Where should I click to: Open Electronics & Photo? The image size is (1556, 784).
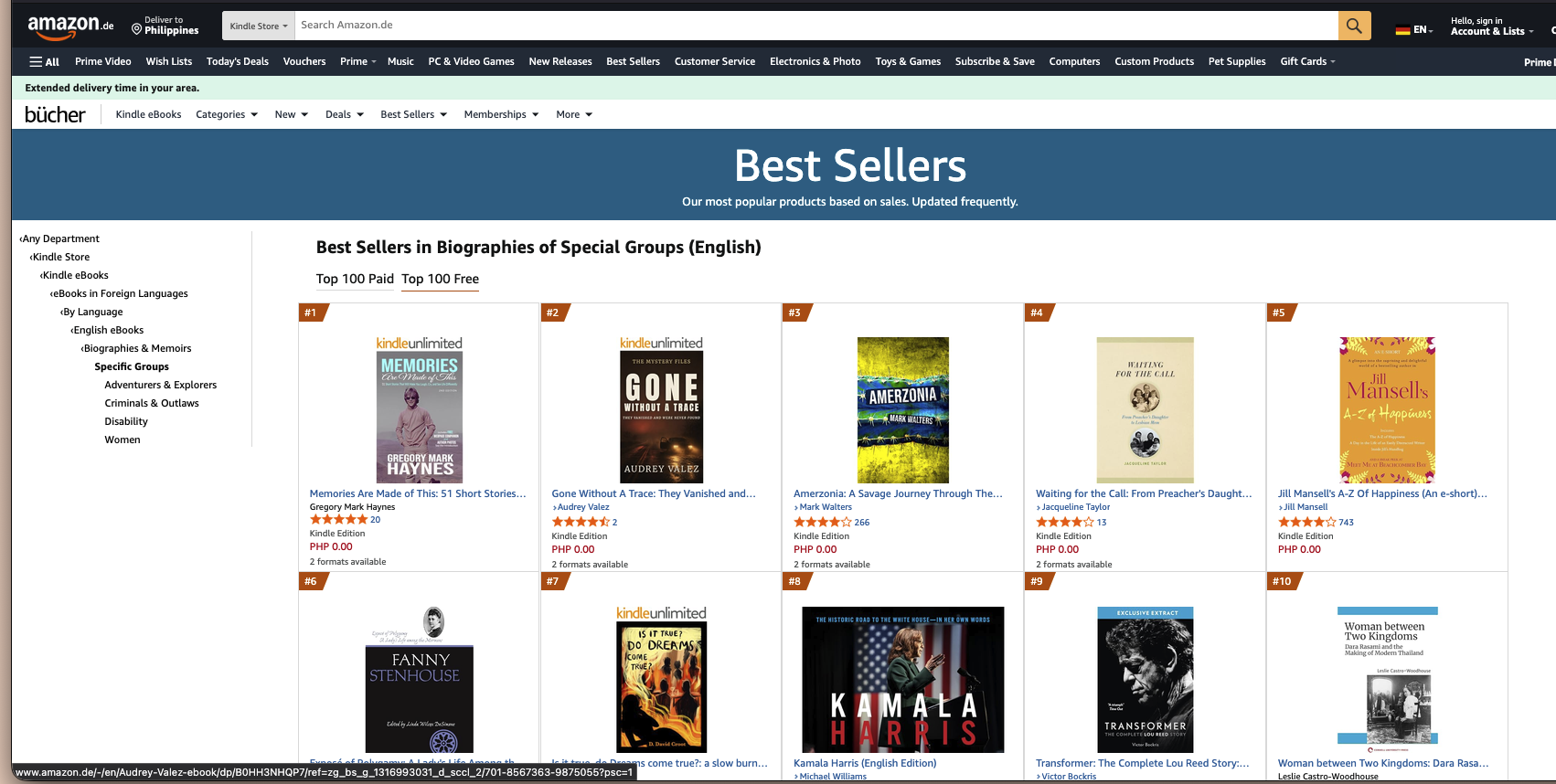[815, 61]
